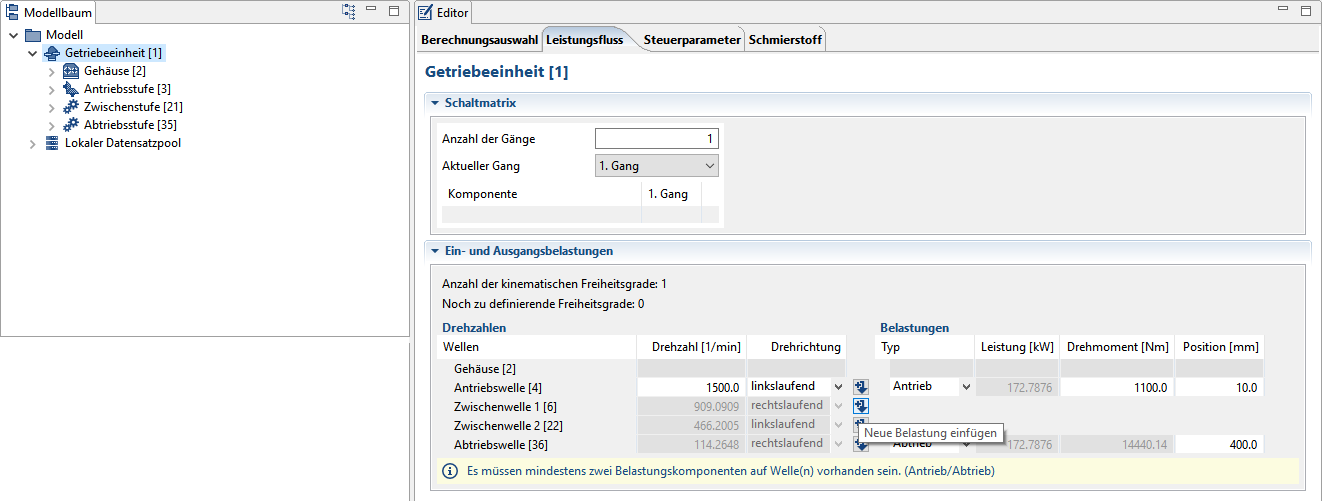Open the Steuerparameter tab
The image size is (1322, 501).
point(692,40)
